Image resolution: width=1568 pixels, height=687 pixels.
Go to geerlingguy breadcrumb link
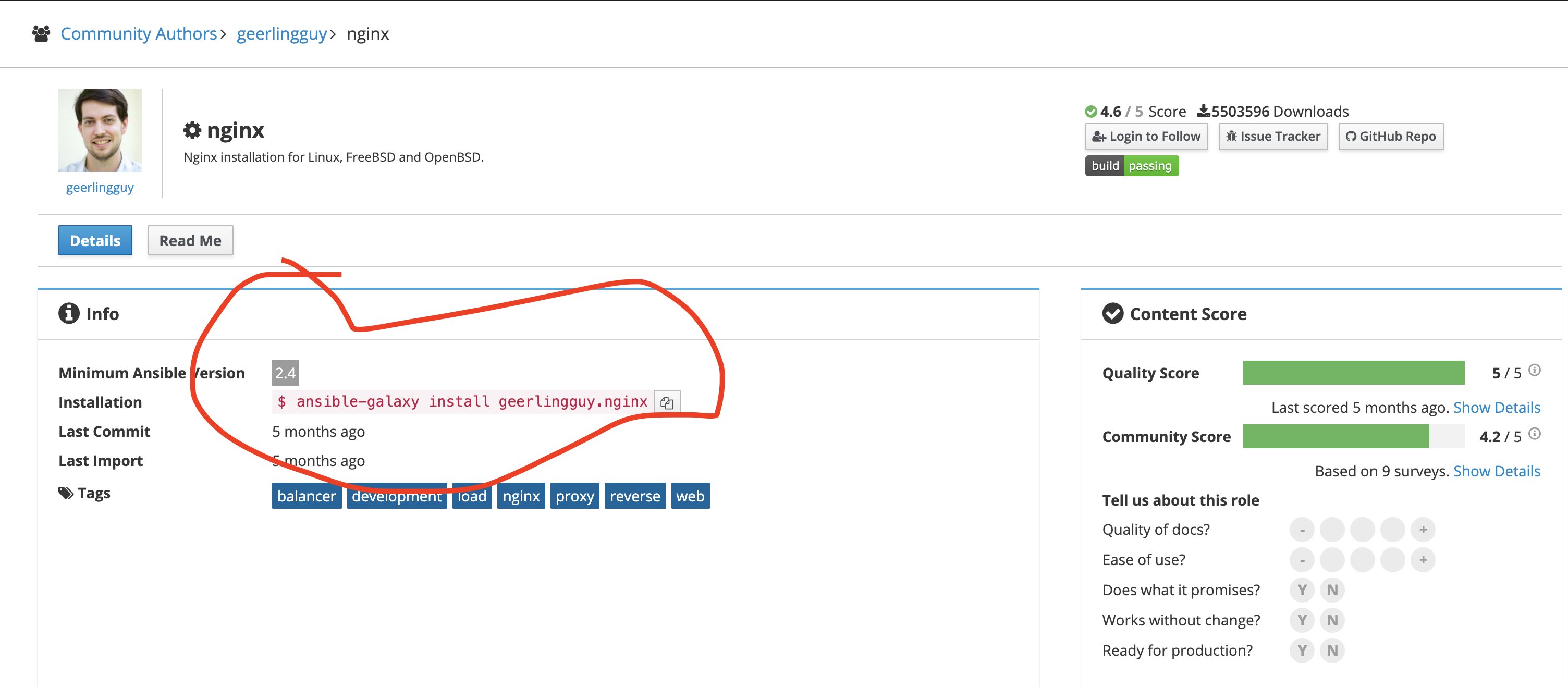tap(282, 33)
